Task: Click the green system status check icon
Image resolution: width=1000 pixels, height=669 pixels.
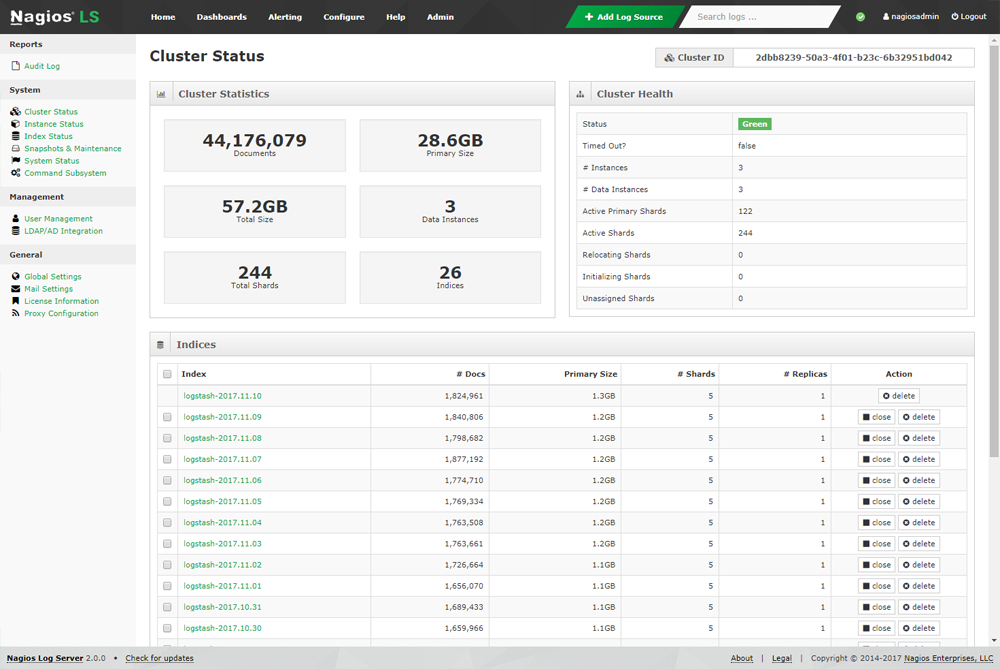Action: (x=861, y=17)
